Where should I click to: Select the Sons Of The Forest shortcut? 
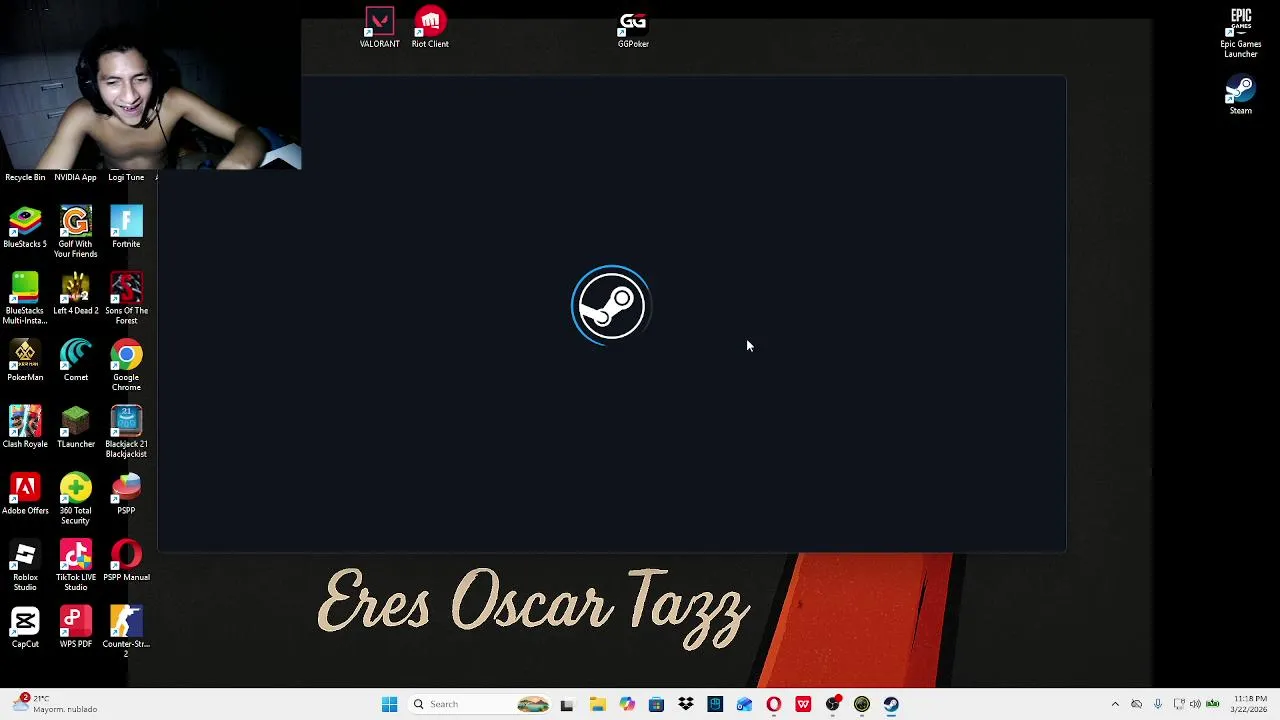126,299
